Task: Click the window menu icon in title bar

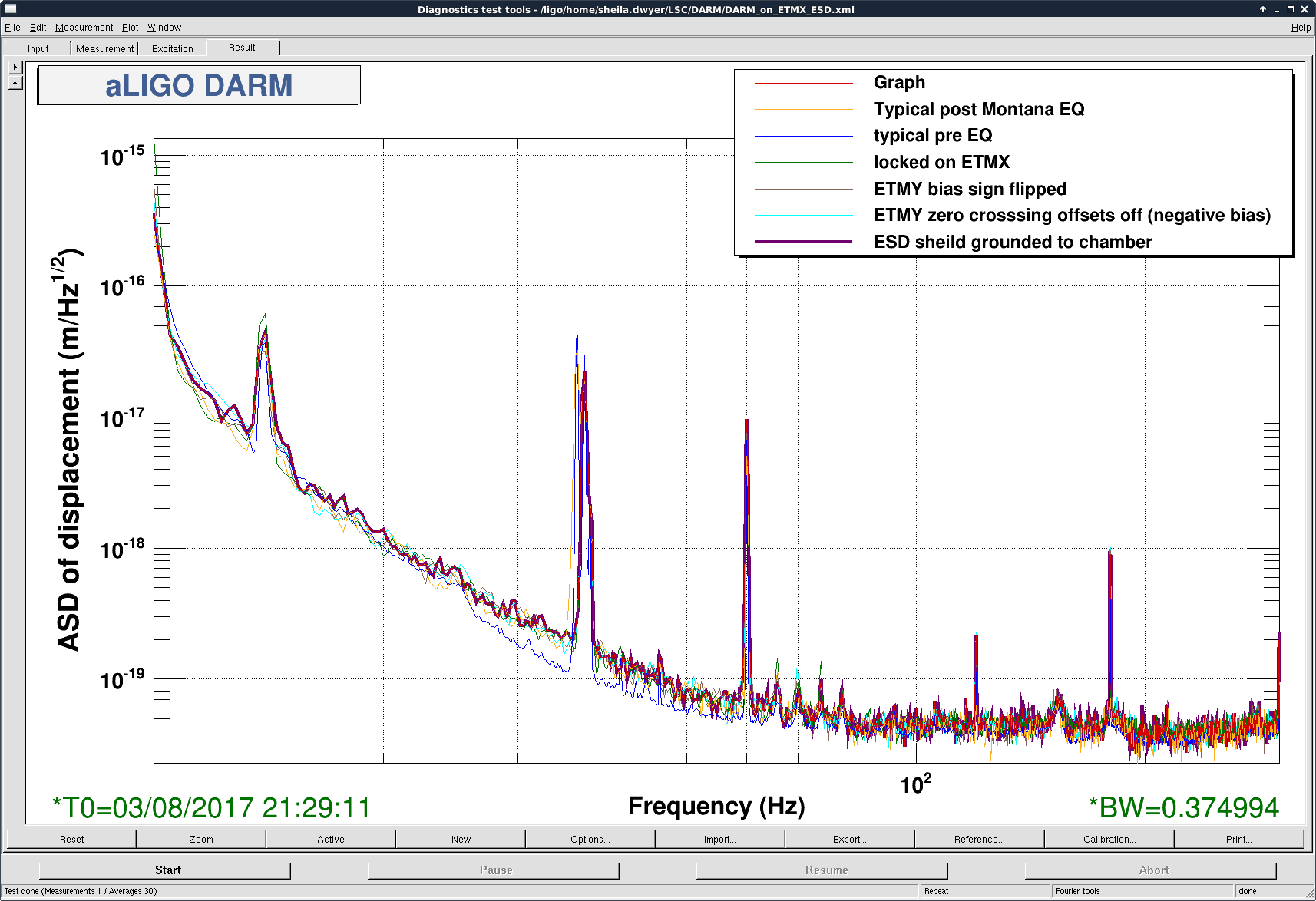Action: (10, 9)
